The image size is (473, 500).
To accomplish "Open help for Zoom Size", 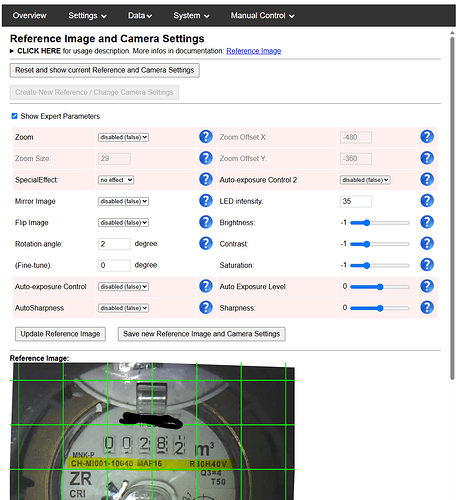I will pos(206,158).
